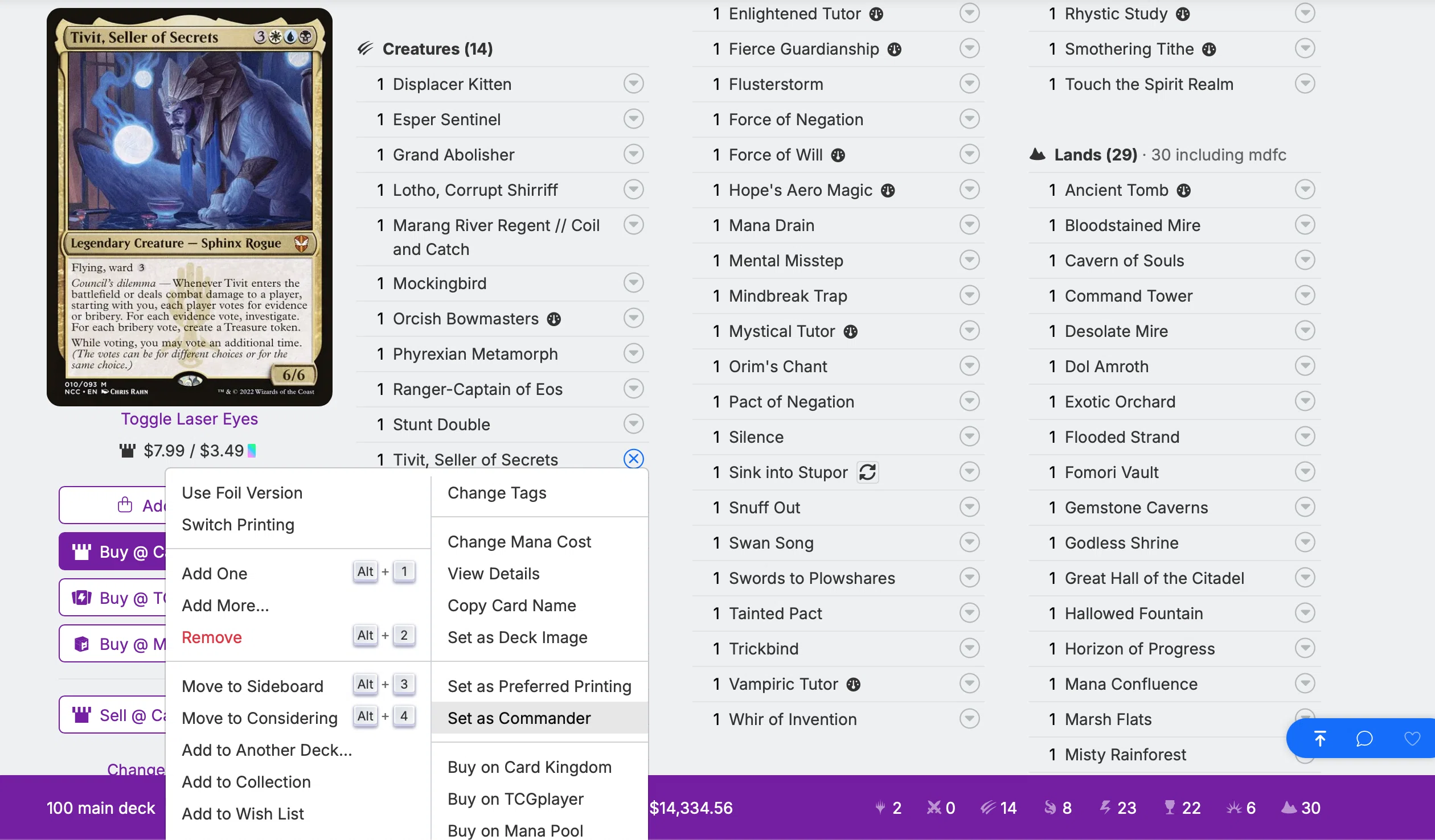This screenshot has width=1435, height=840.
Task: Click the $14,334.56 deck price total
Action: tap(691, 808)
